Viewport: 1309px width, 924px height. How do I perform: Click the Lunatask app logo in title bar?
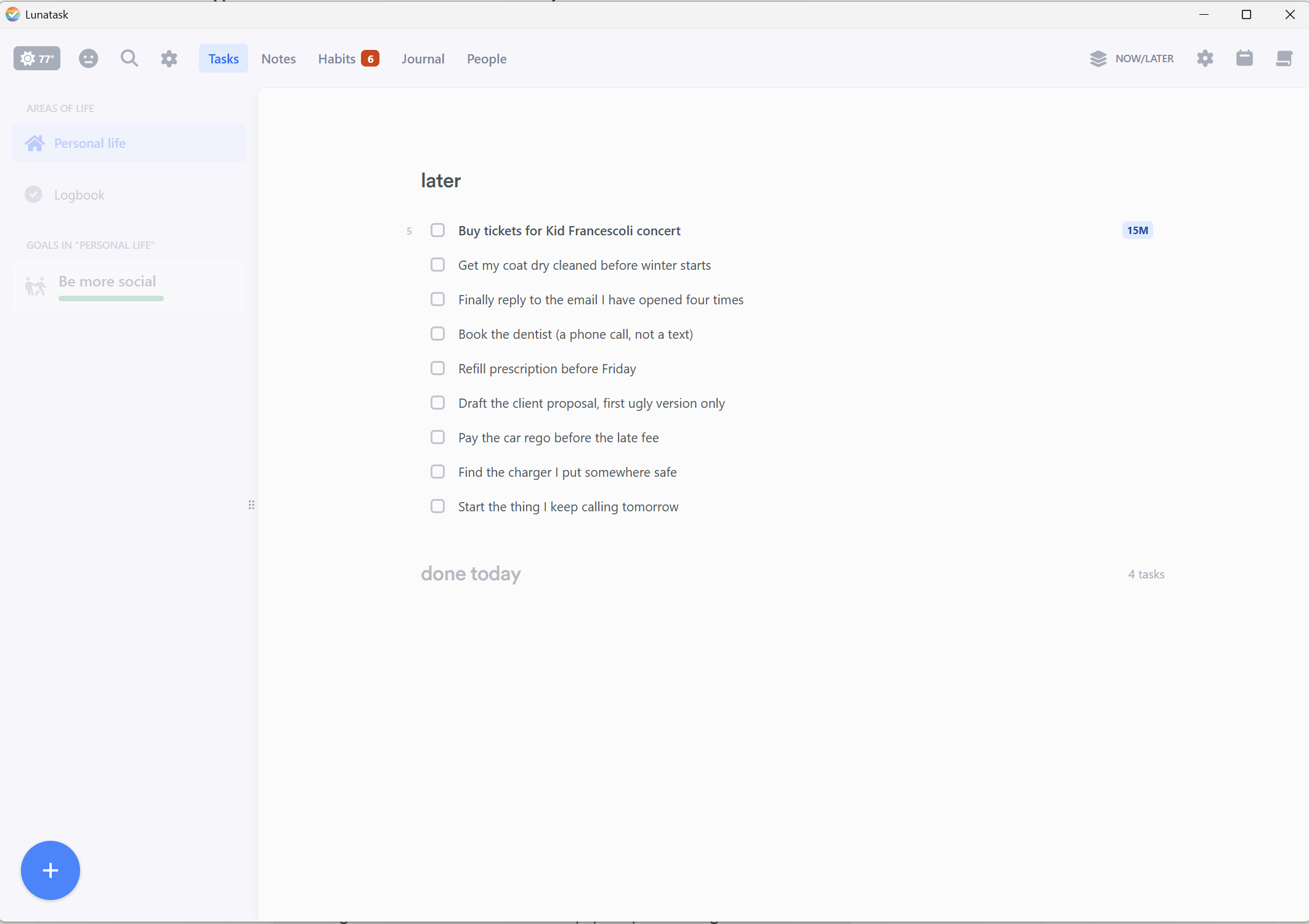(12, 14)
